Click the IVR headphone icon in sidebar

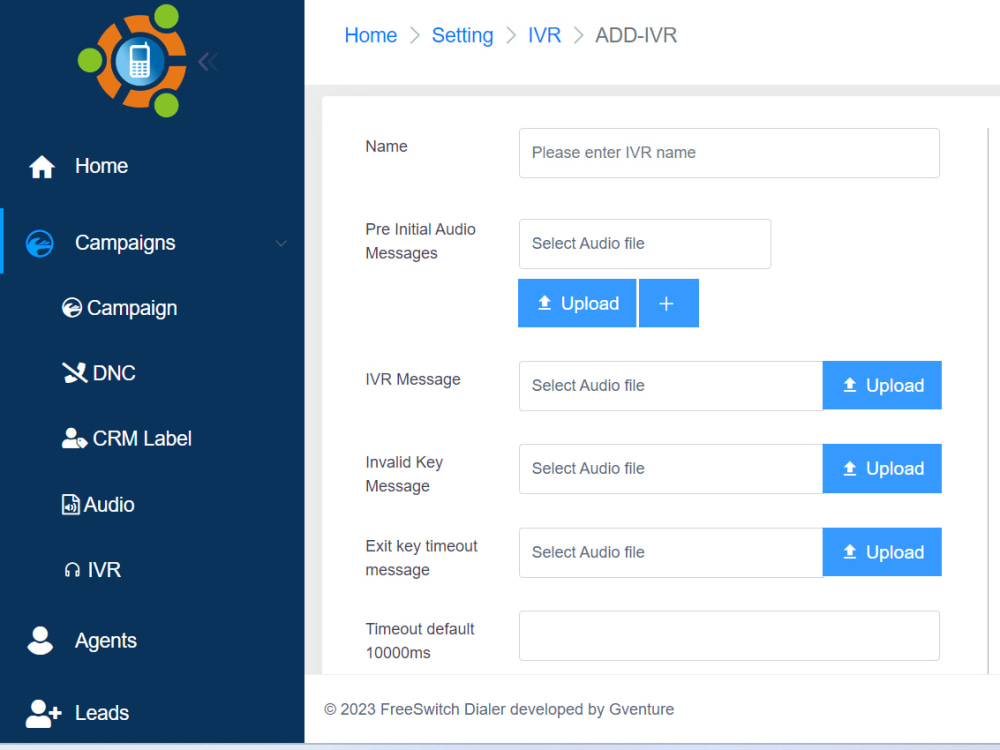click(74, 570)
